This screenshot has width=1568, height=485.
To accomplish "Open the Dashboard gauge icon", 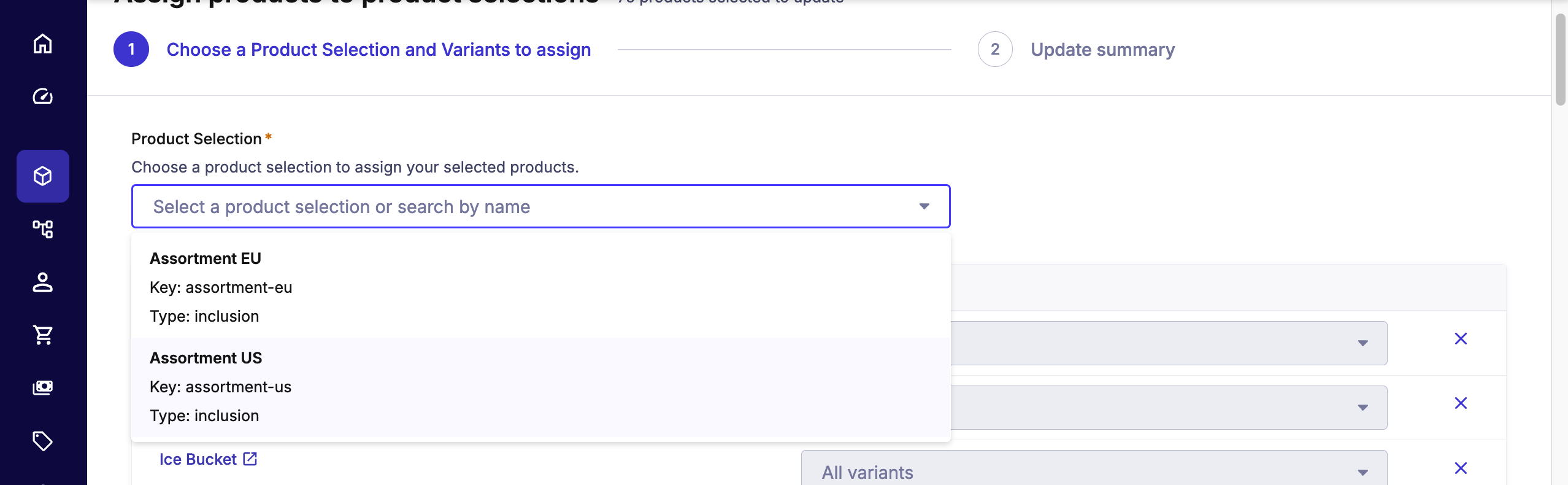I will pyautogui.click(x=42, y=96).
